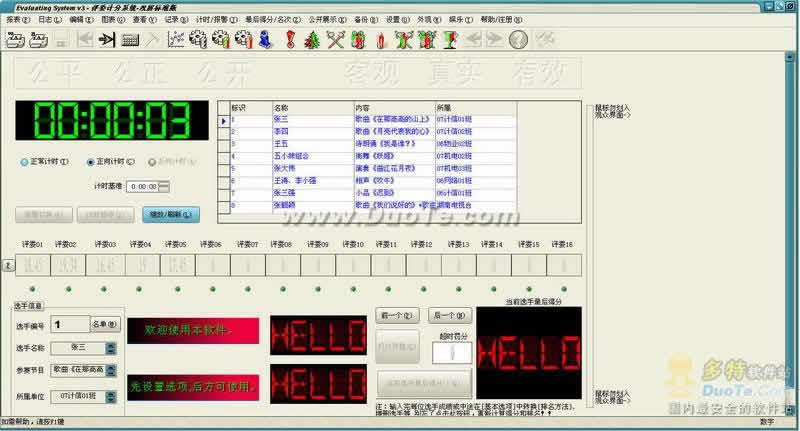This screenshot has height=431, width=800.
Task: Select table row for 张三
Action: [373, 120]
